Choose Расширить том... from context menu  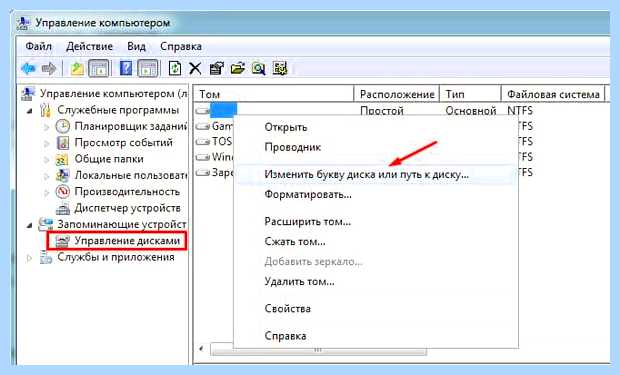click(x=307, y=222)
